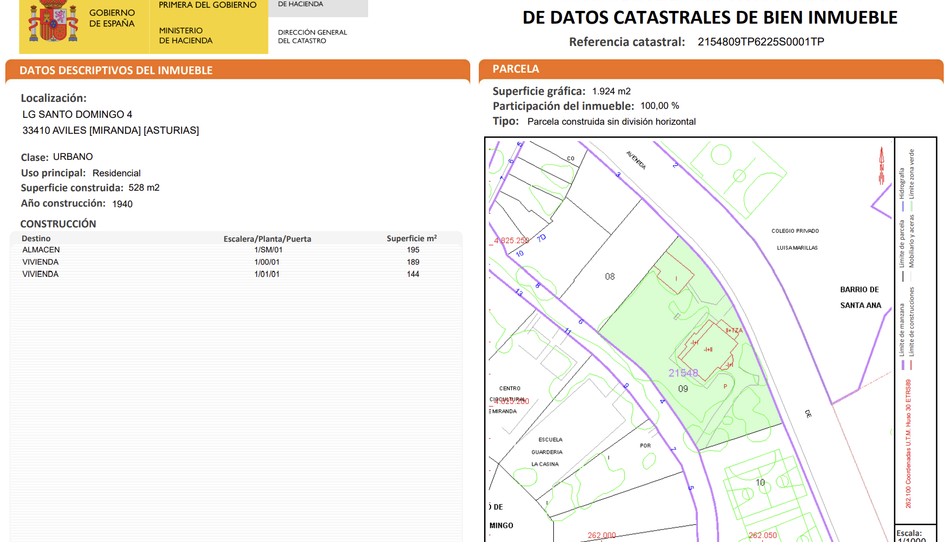This screenshot has height=542, width=948.
Task: Click the COLEGIO PRIVADO LUISA MARILLAS label
Action: point(795,238)
